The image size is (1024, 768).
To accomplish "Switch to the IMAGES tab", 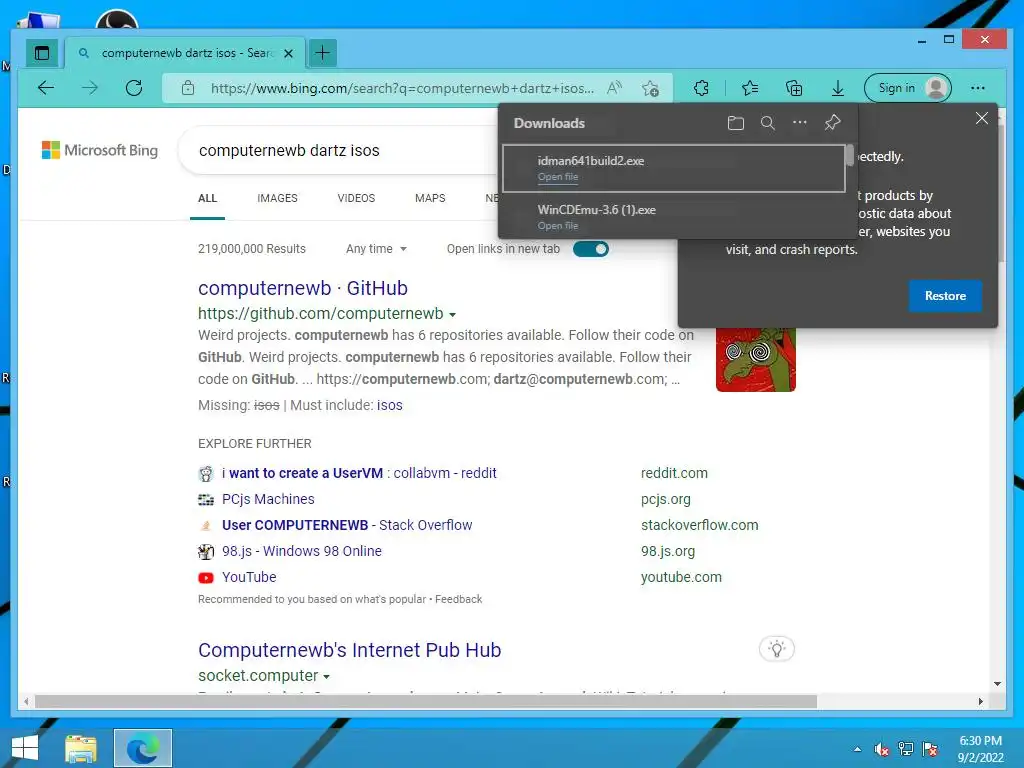I will [277, 199].
